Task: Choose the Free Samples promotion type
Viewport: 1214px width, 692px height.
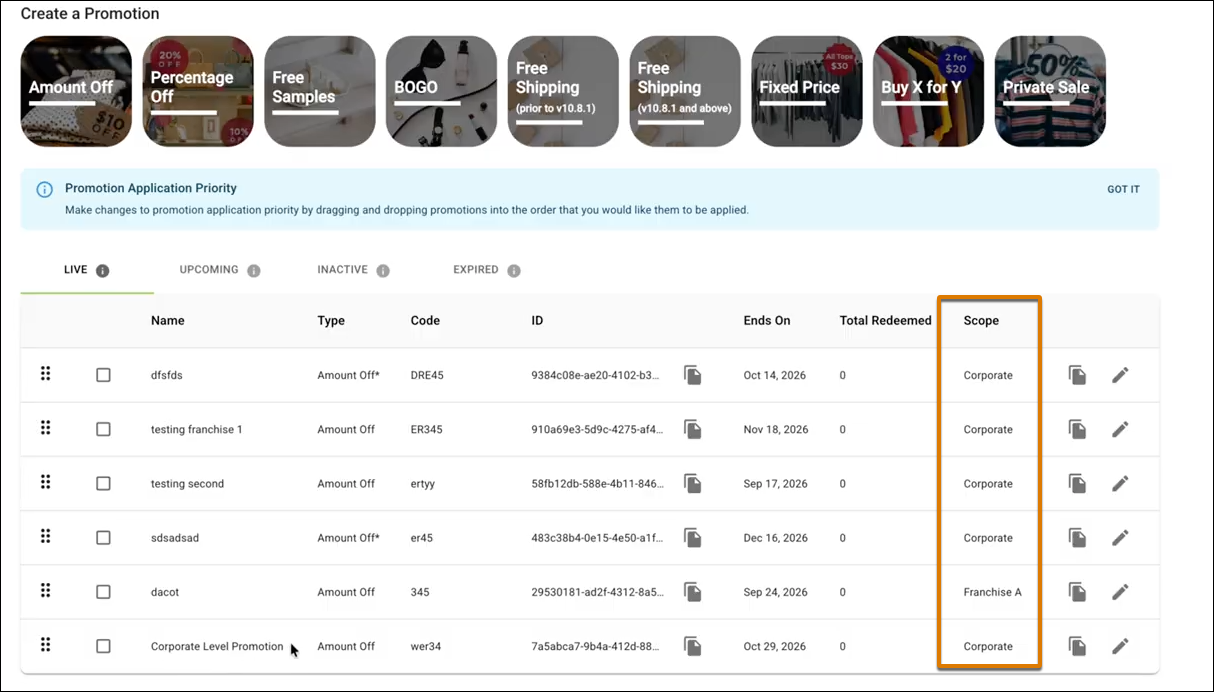Action: point(320,91)
